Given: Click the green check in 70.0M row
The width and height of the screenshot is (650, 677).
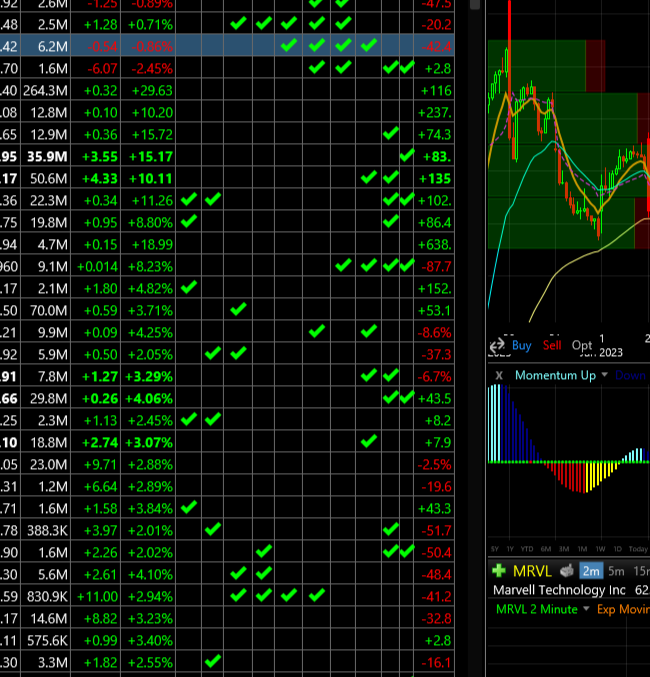Looking at the screenshot, I should [x=238, y=309].
